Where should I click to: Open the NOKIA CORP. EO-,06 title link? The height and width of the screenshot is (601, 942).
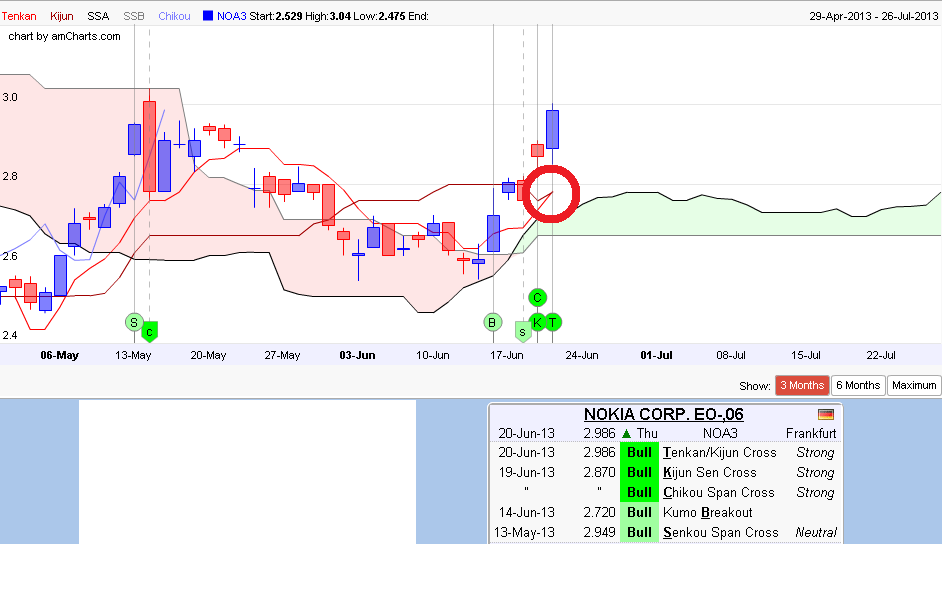coord(664,414)
